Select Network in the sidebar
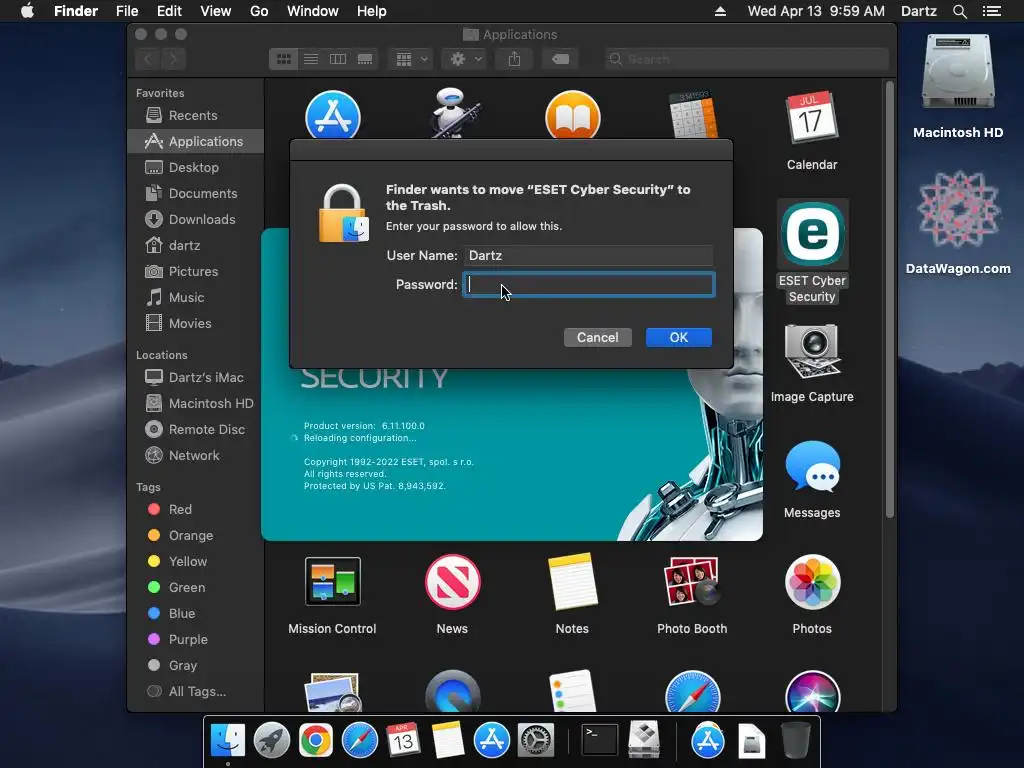Image resolution: width=1024 pixels, height=768 pixels. (x=196, y=456)
